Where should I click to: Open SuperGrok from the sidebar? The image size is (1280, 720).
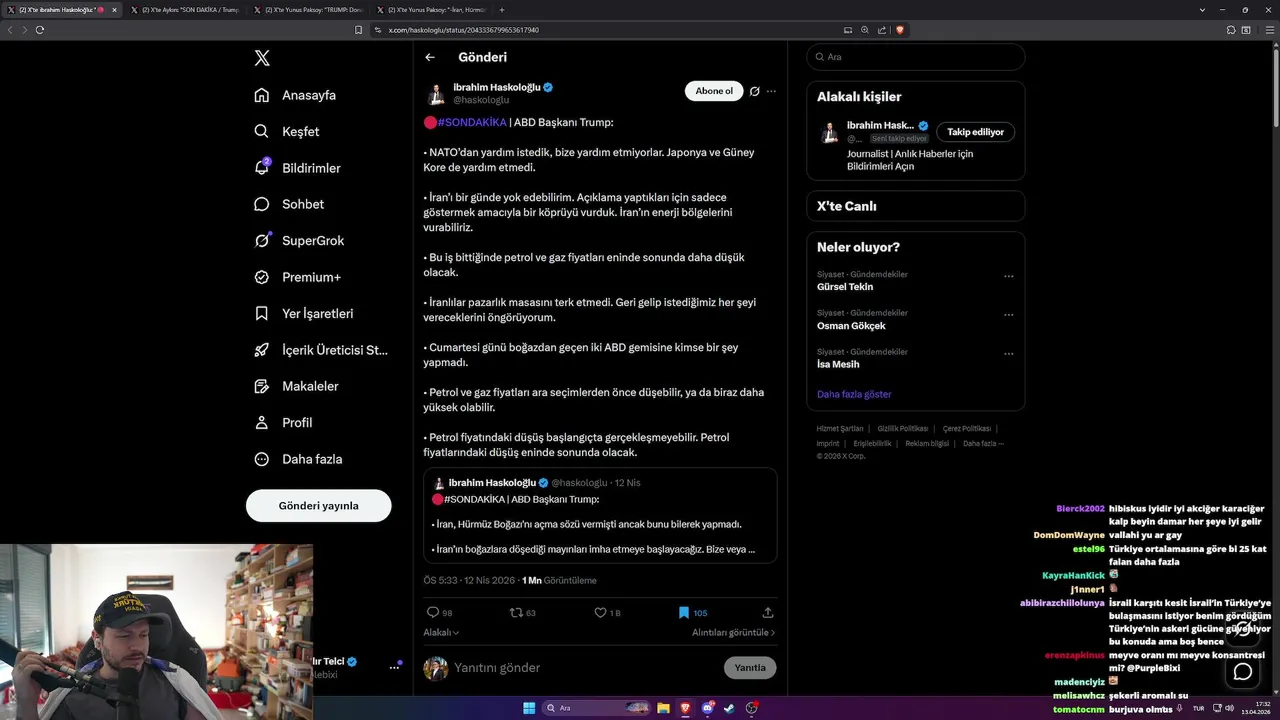click(x=299, y=241)
